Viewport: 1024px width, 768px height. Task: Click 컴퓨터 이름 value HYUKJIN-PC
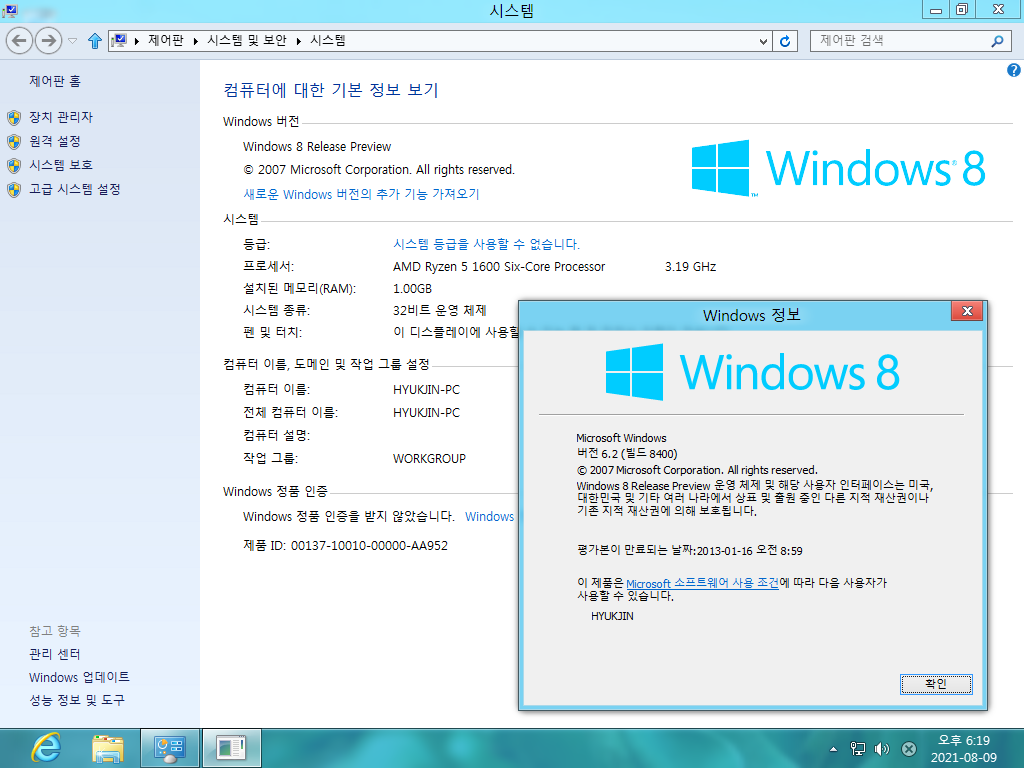coord(426,390)
